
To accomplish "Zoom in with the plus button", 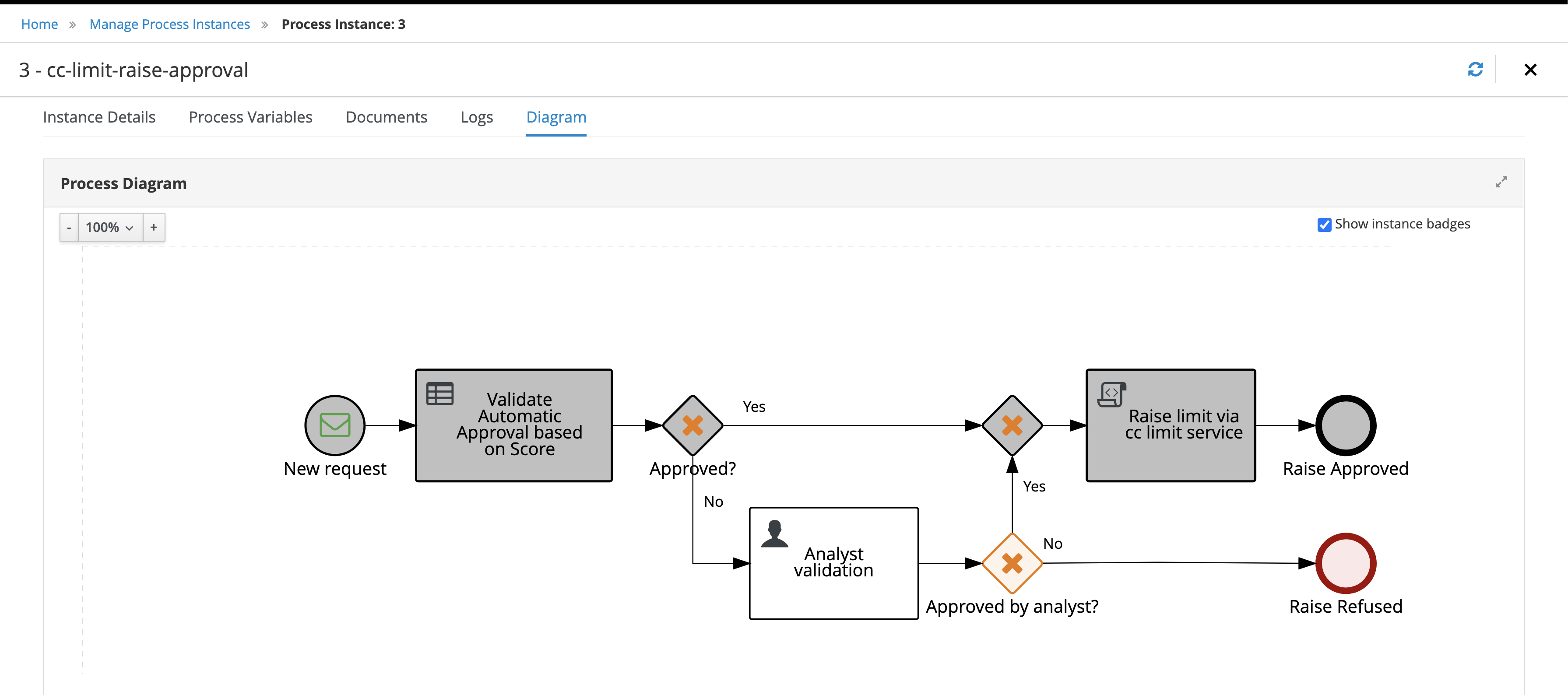I will tap(153, 227).
